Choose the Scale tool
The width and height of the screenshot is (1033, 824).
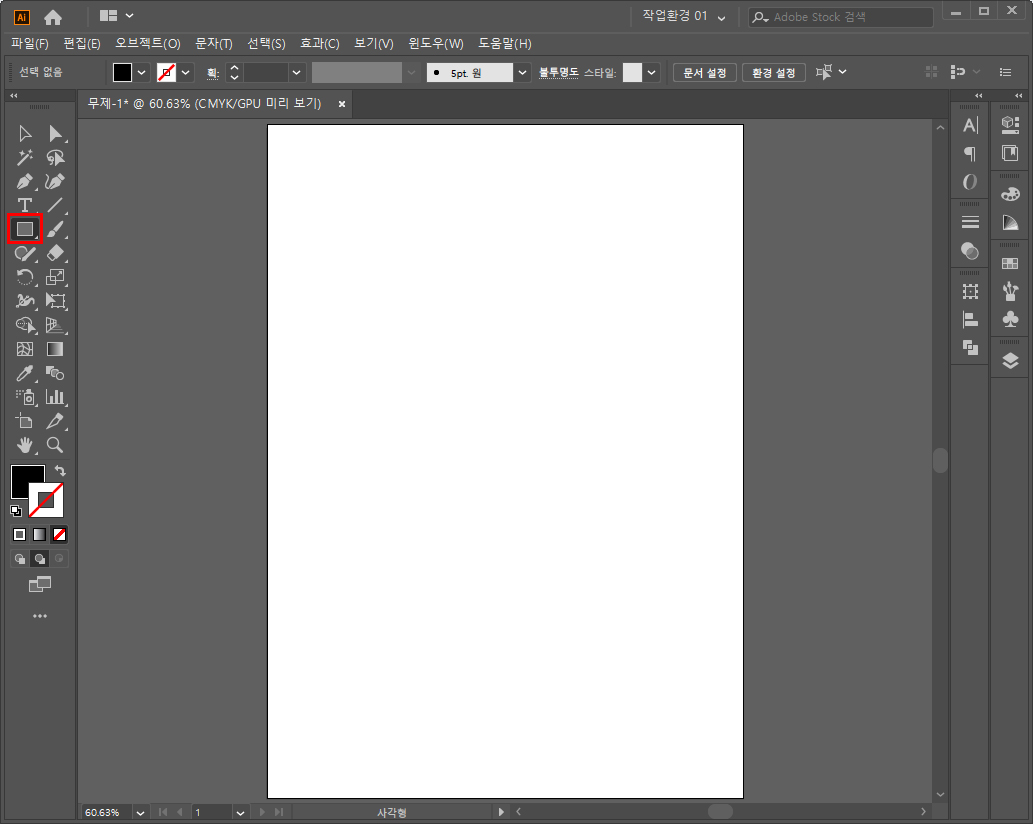coord(55,277)
